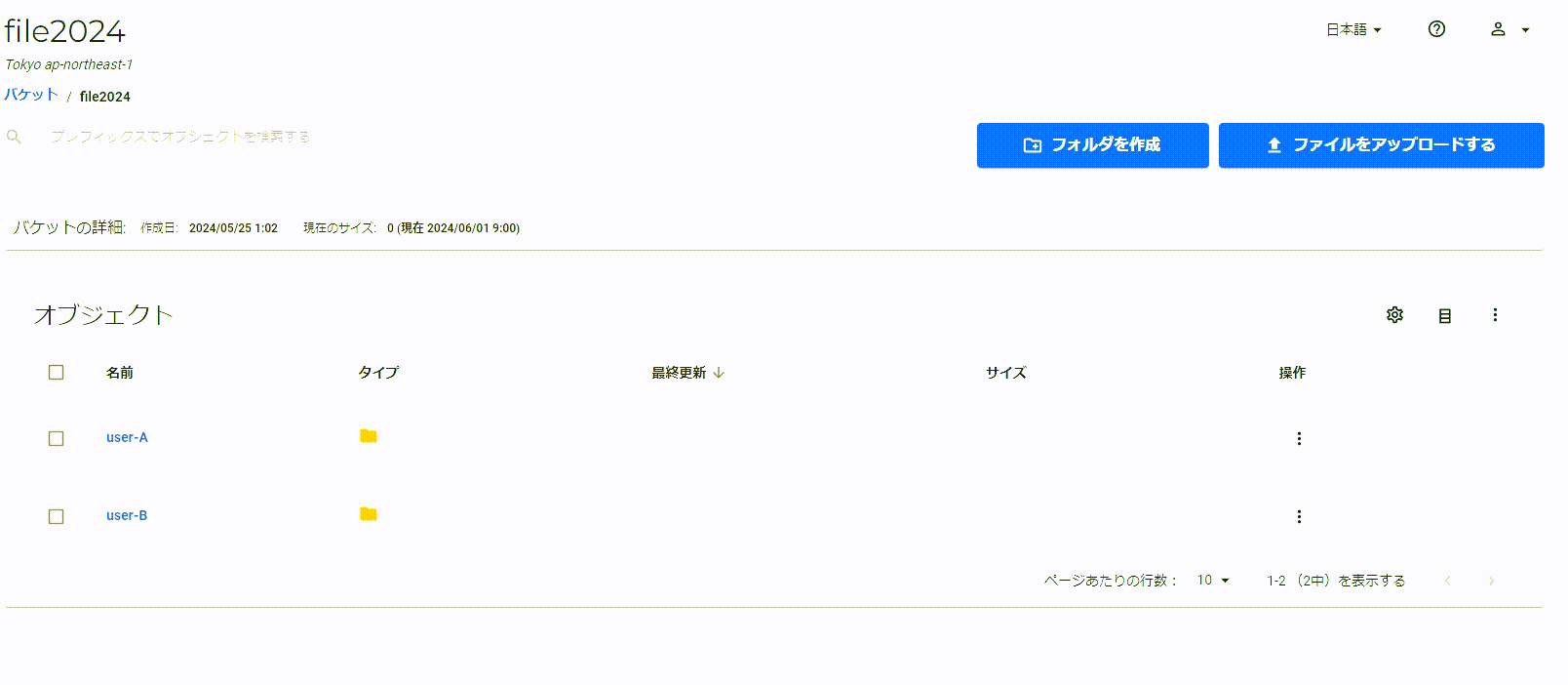The image size is (1568, 685).
Task: Open the user-B folder link
Action: click(127, 515)
